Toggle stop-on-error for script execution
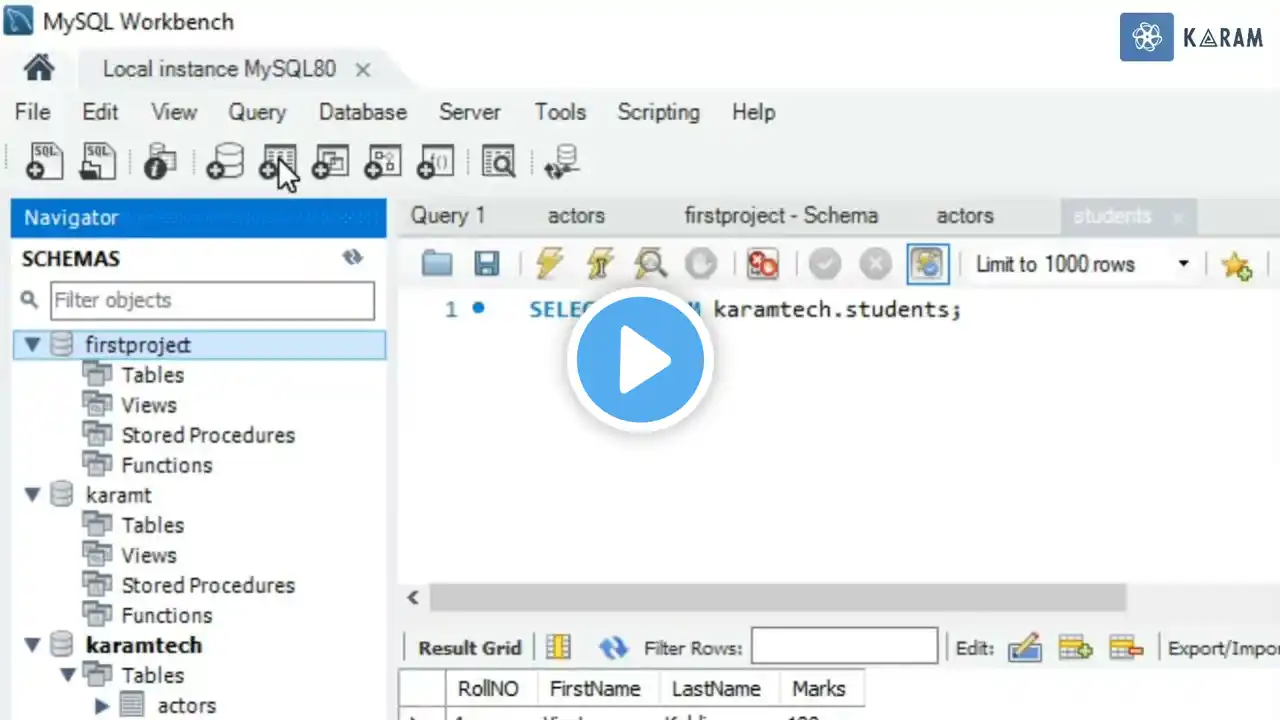The height and width of the screenshot is (720, 1280). (763, 264)
